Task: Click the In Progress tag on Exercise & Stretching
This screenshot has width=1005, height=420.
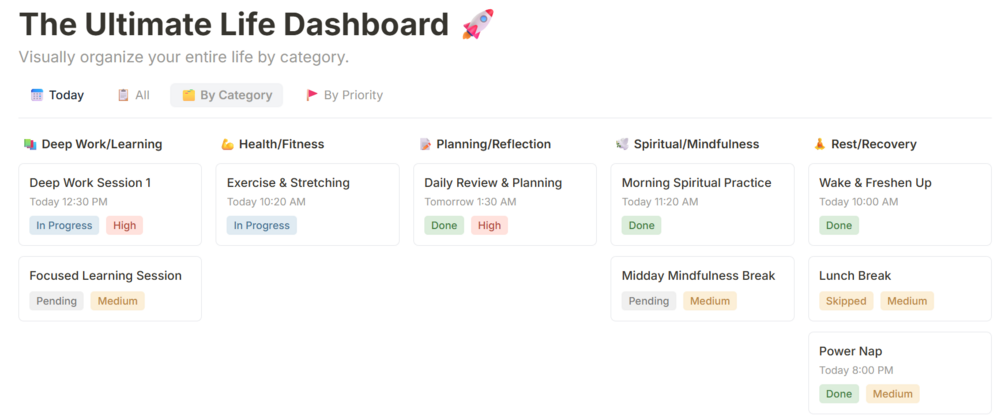Action: (262, 226)
